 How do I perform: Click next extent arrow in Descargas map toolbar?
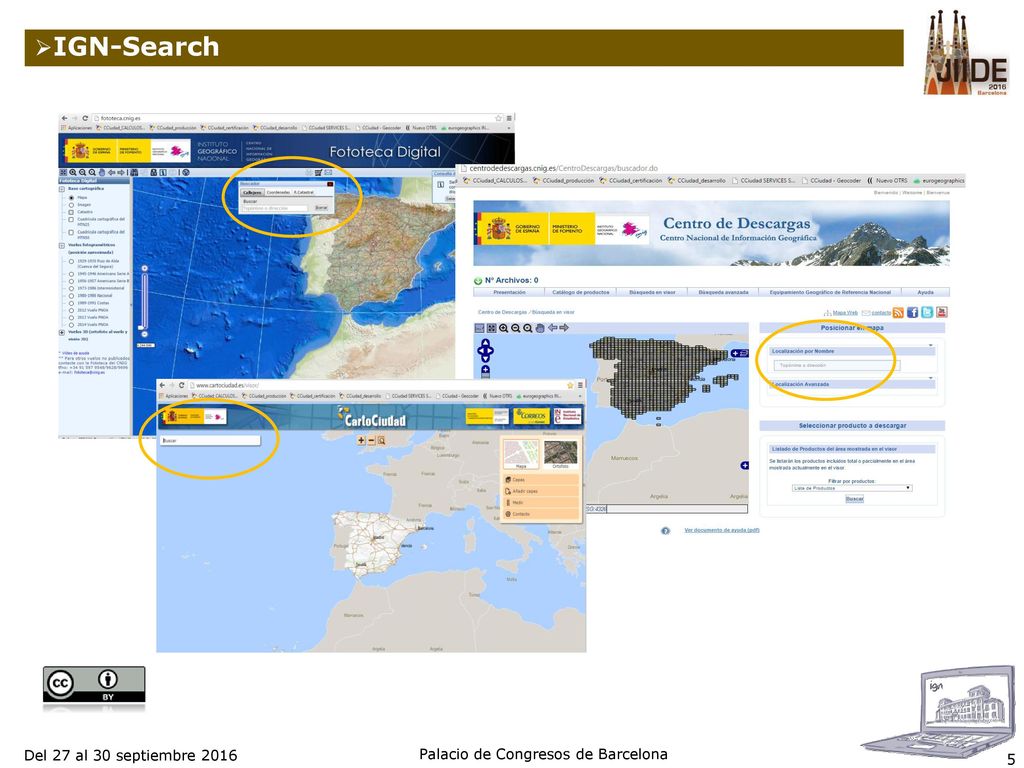tap(564, 328)
